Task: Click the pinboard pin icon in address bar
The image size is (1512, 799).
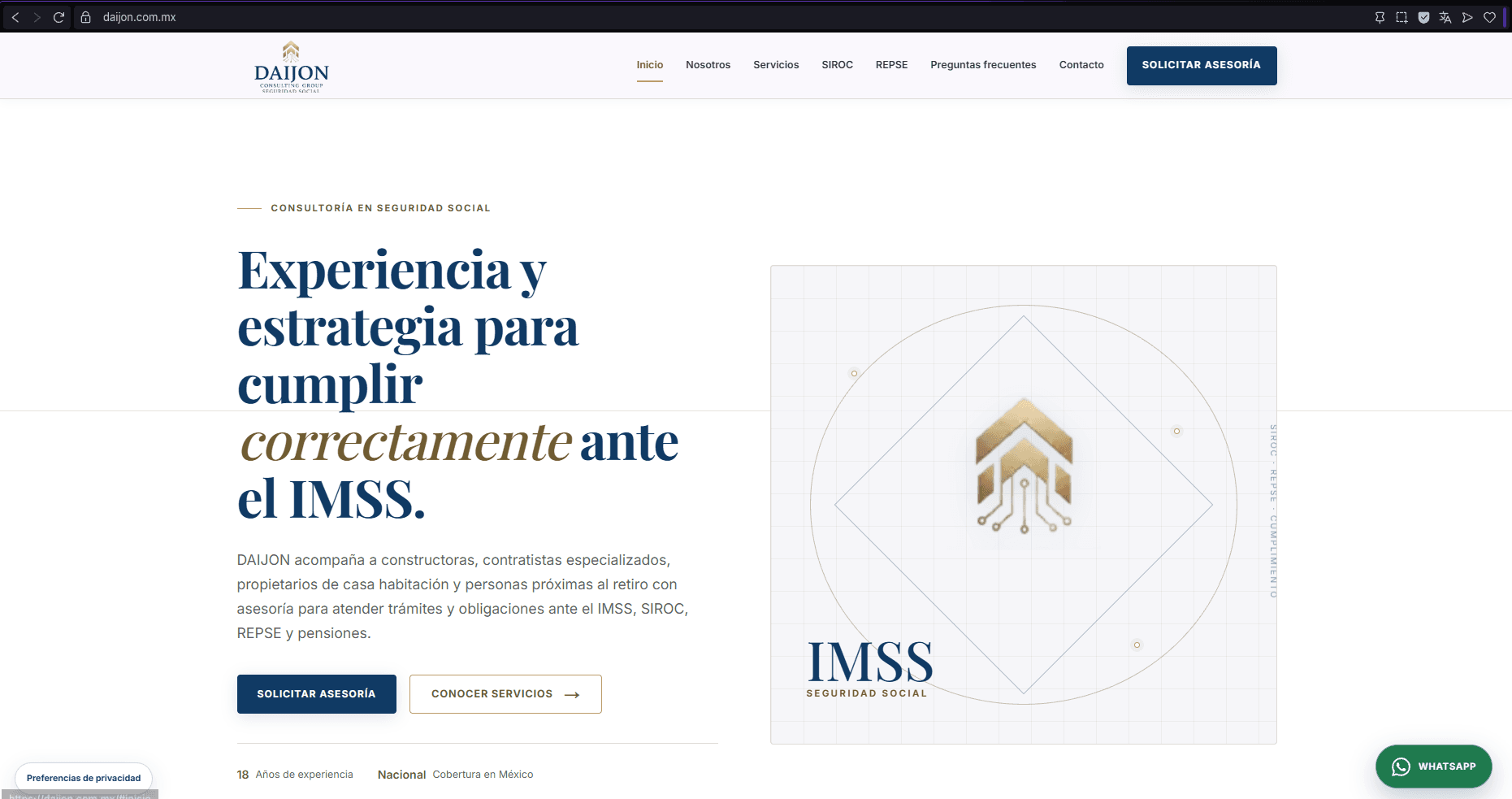Action: 1380,17
